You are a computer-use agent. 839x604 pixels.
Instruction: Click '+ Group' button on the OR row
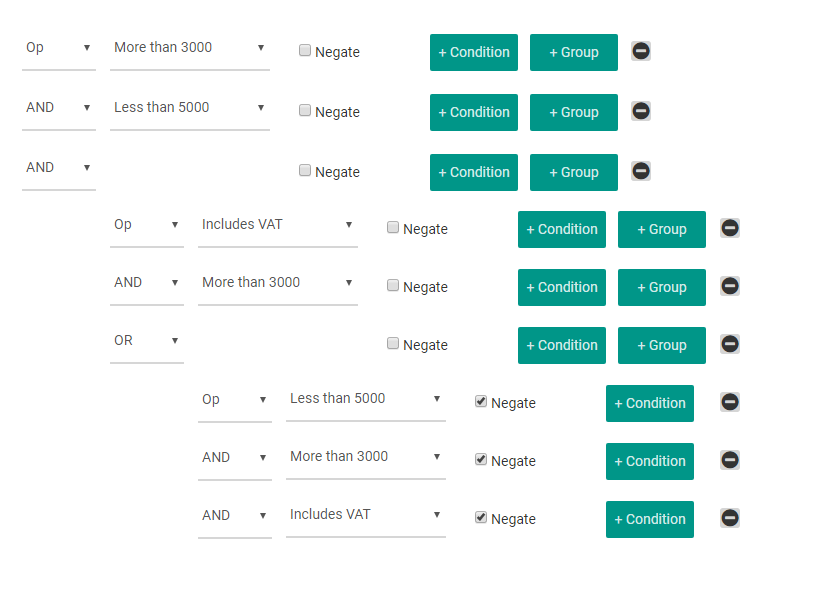[x=661, y=346]
